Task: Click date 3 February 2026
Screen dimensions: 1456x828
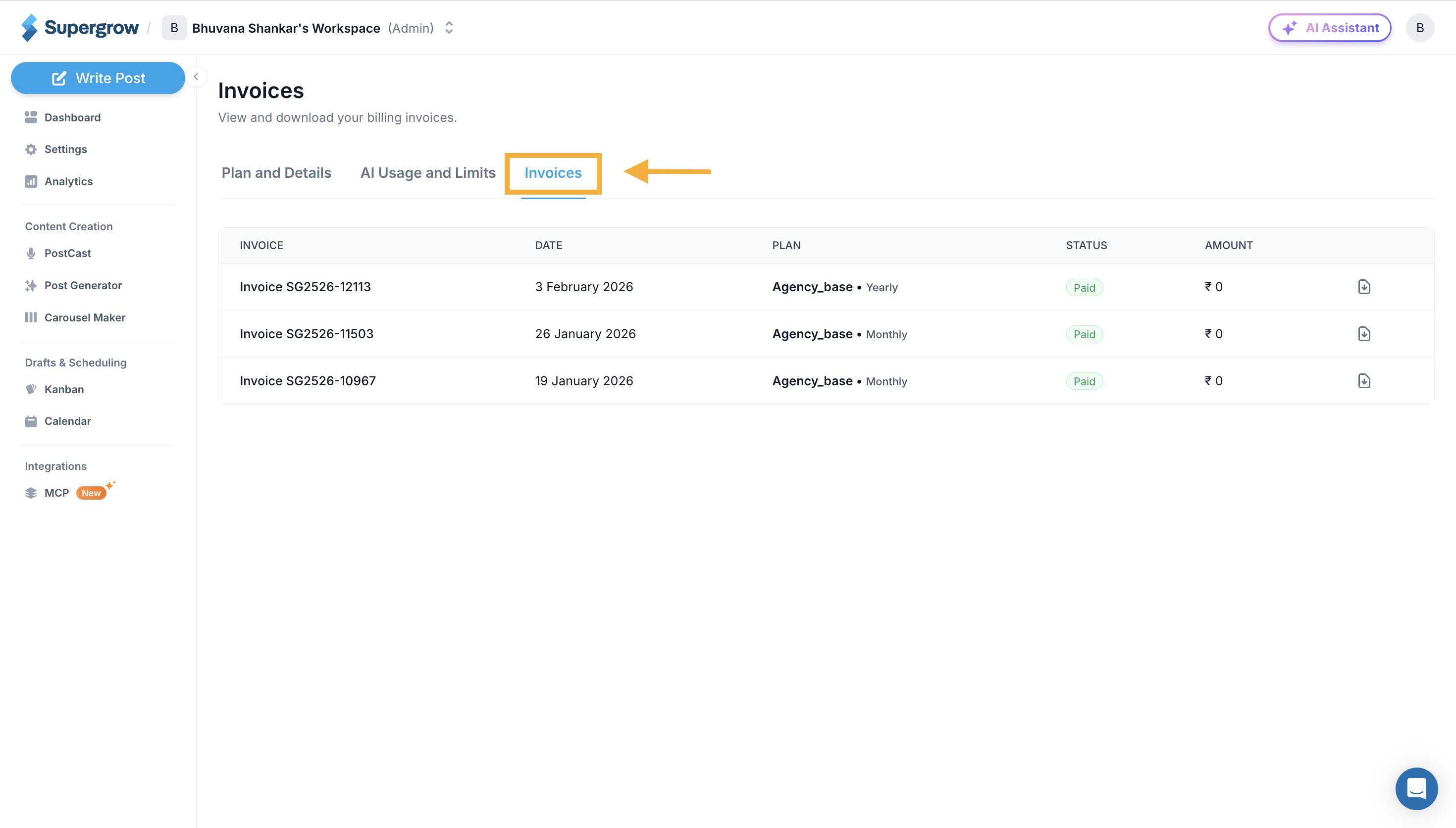Action: tap(584, 287)
